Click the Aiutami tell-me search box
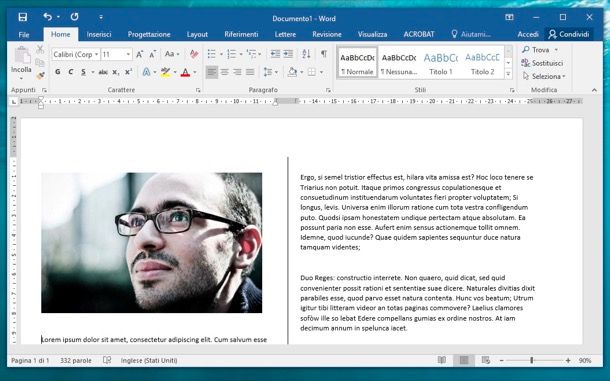The width and height of the screenshot is (610, 381). coord(471,34)
